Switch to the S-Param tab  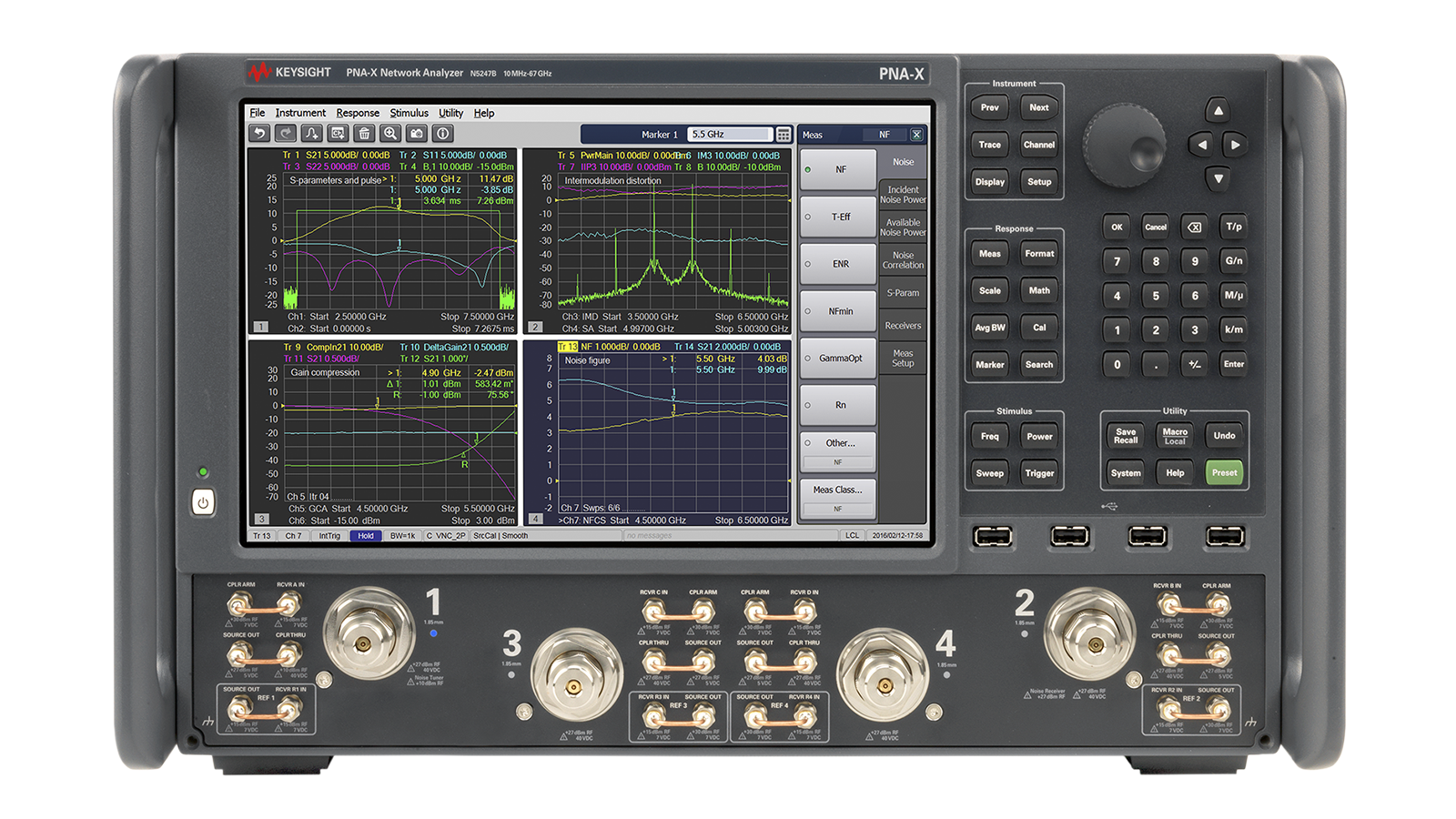(x=904, y=293)
